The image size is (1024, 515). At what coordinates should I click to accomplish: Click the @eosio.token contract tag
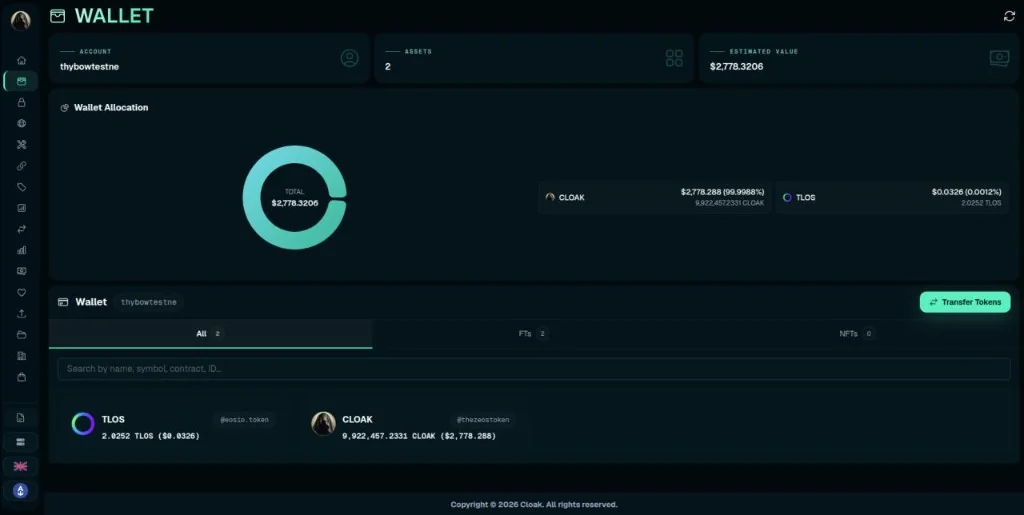244,420
